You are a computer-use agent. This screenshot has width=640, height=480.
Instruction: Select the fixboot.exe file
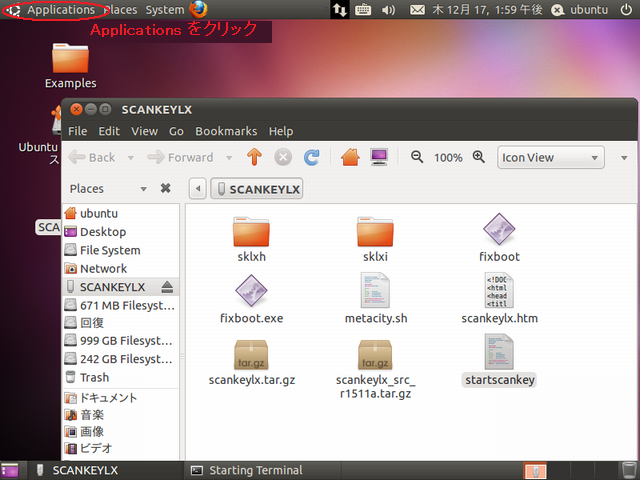[251, 300]
